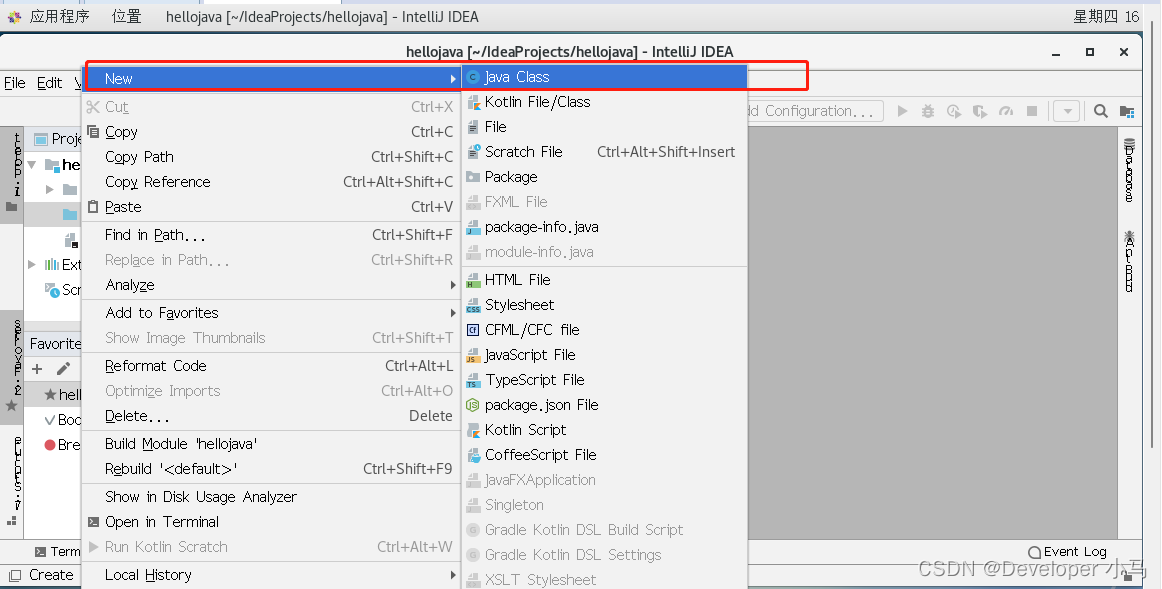Click the Search Everywhere magnifier icon

1100,111
